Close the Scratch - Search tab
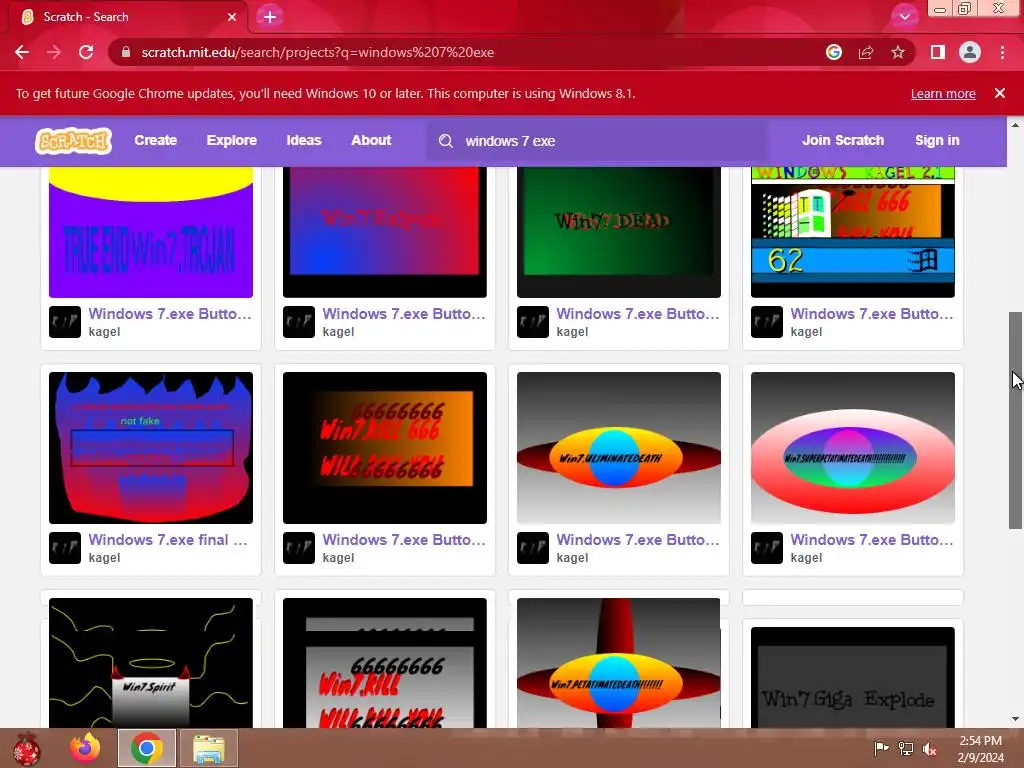 [232, 17]
